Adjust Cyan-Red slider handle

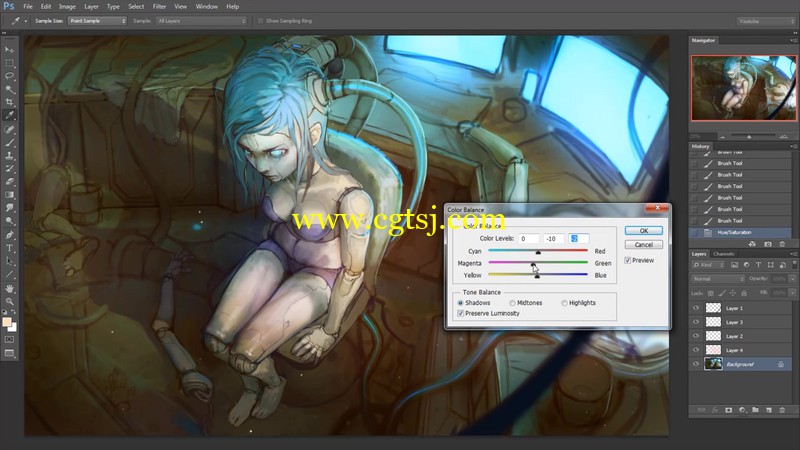pyautogui.click(x=538, y=252)
